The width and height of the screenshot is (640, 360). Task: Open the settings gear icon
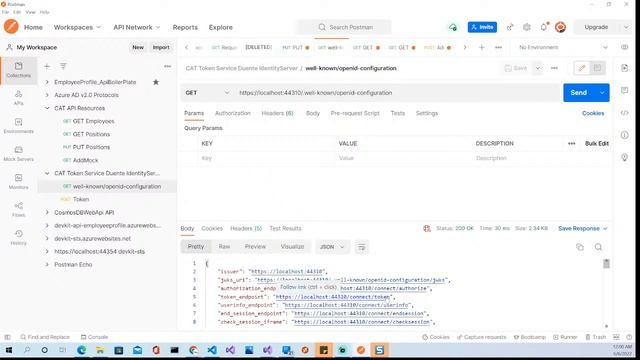click(x=527, y=27)
